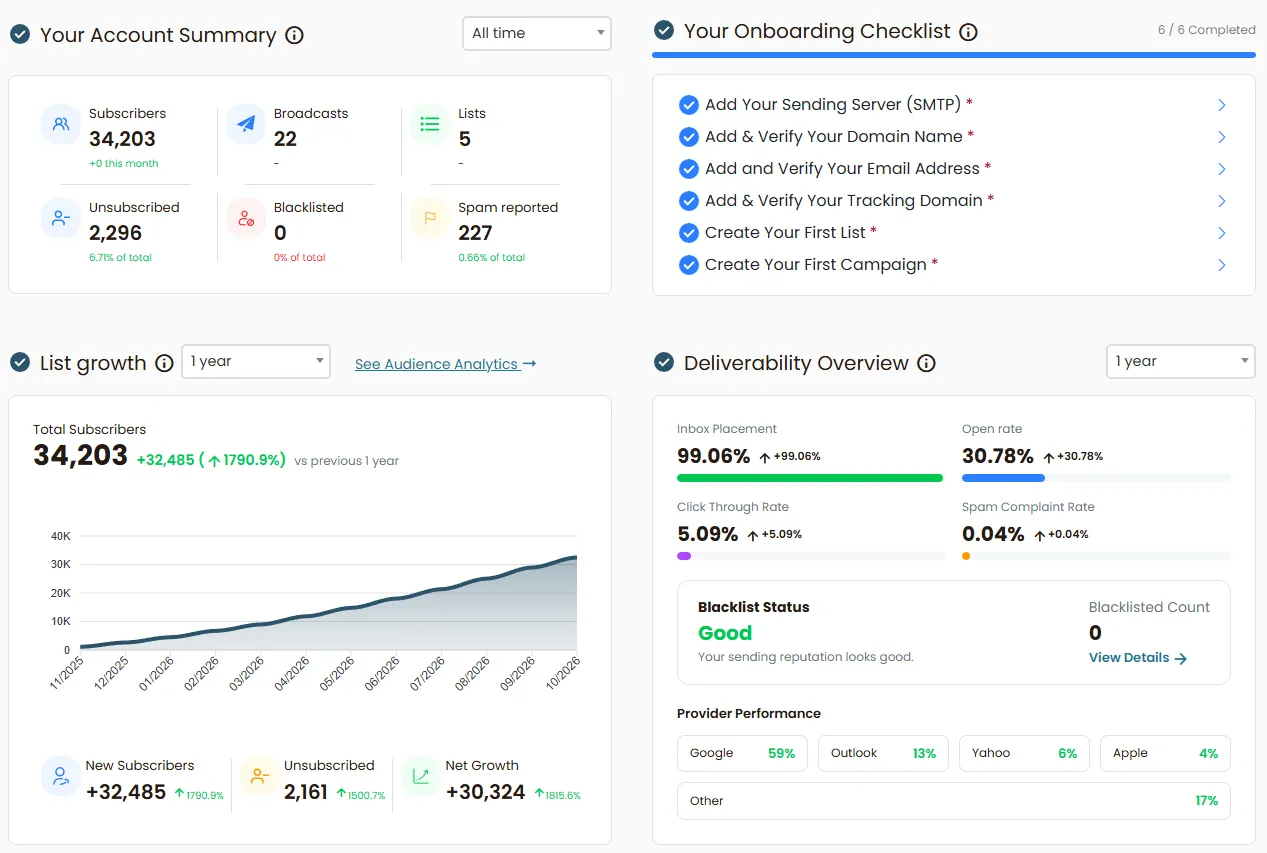Expand the Create Your First Campaign chevron
The height and width of the screenshot is (853, 1267).
(x=1222, y=265)
